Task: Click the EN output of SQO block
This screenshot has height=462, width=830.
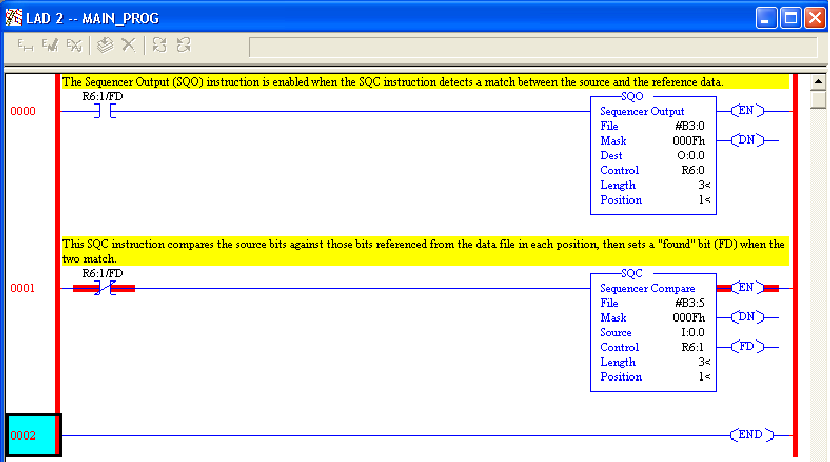Action: [747, 111]
